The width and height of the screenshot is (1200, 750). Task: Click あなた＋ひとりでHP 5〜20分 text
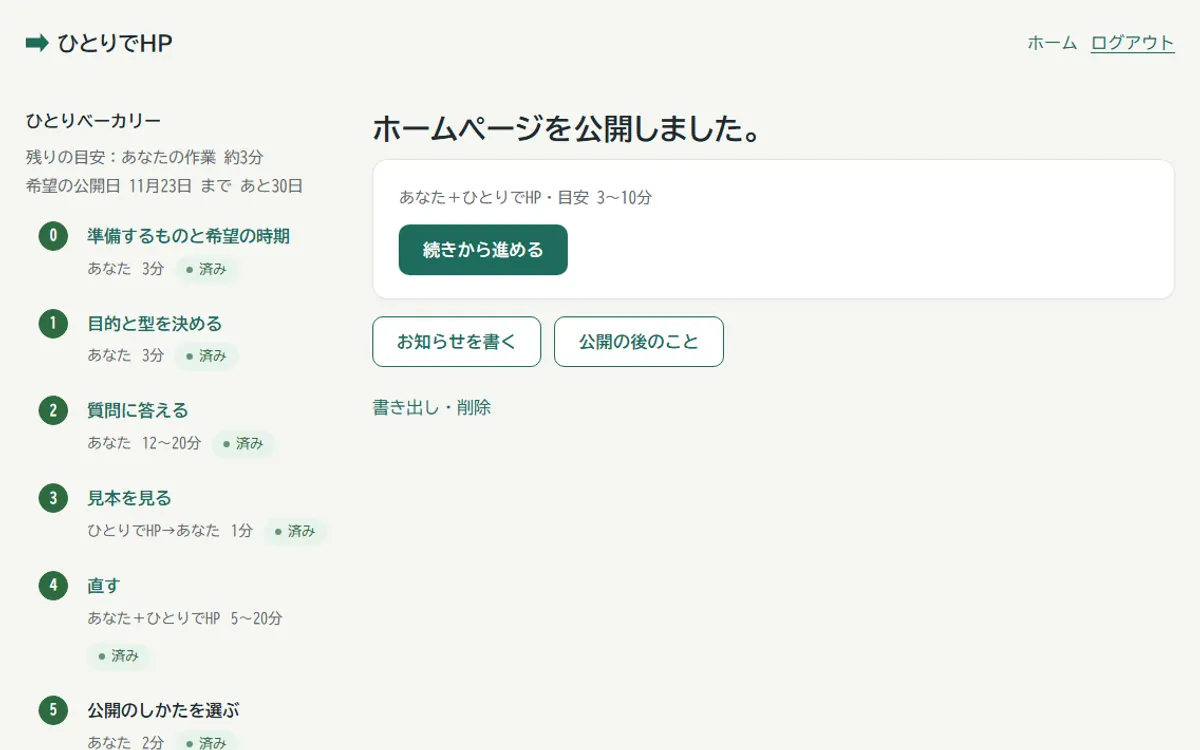pyautogui.click(x=185, y=618)
